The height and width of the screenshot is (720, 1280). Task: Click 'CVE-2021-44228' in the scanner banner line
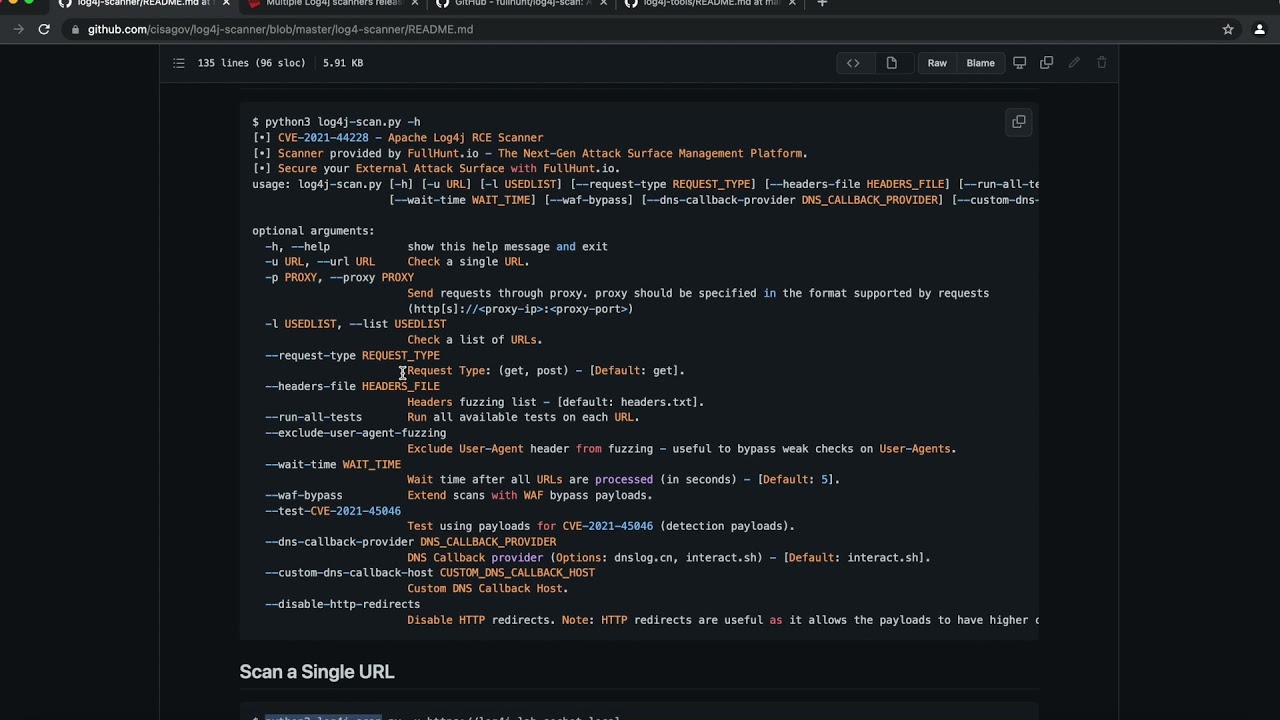pyautogui.click(x=323, y=138)
